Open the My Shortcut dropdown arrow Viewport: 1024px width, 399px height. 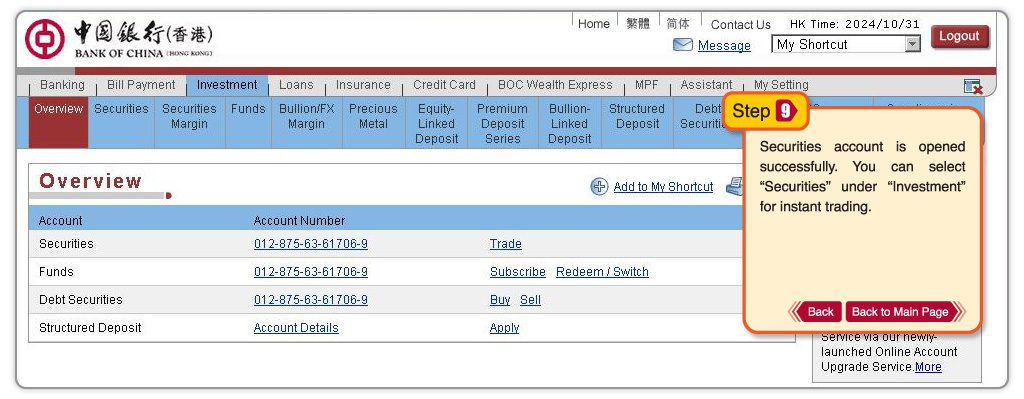point(912,44)
